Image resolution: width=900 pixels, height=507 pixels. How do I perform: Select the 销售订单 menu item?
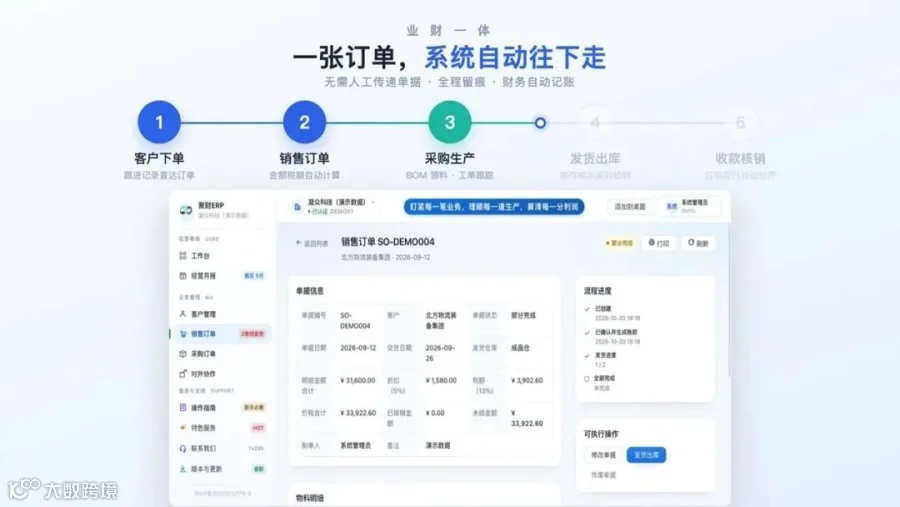[x=223, y=334]
